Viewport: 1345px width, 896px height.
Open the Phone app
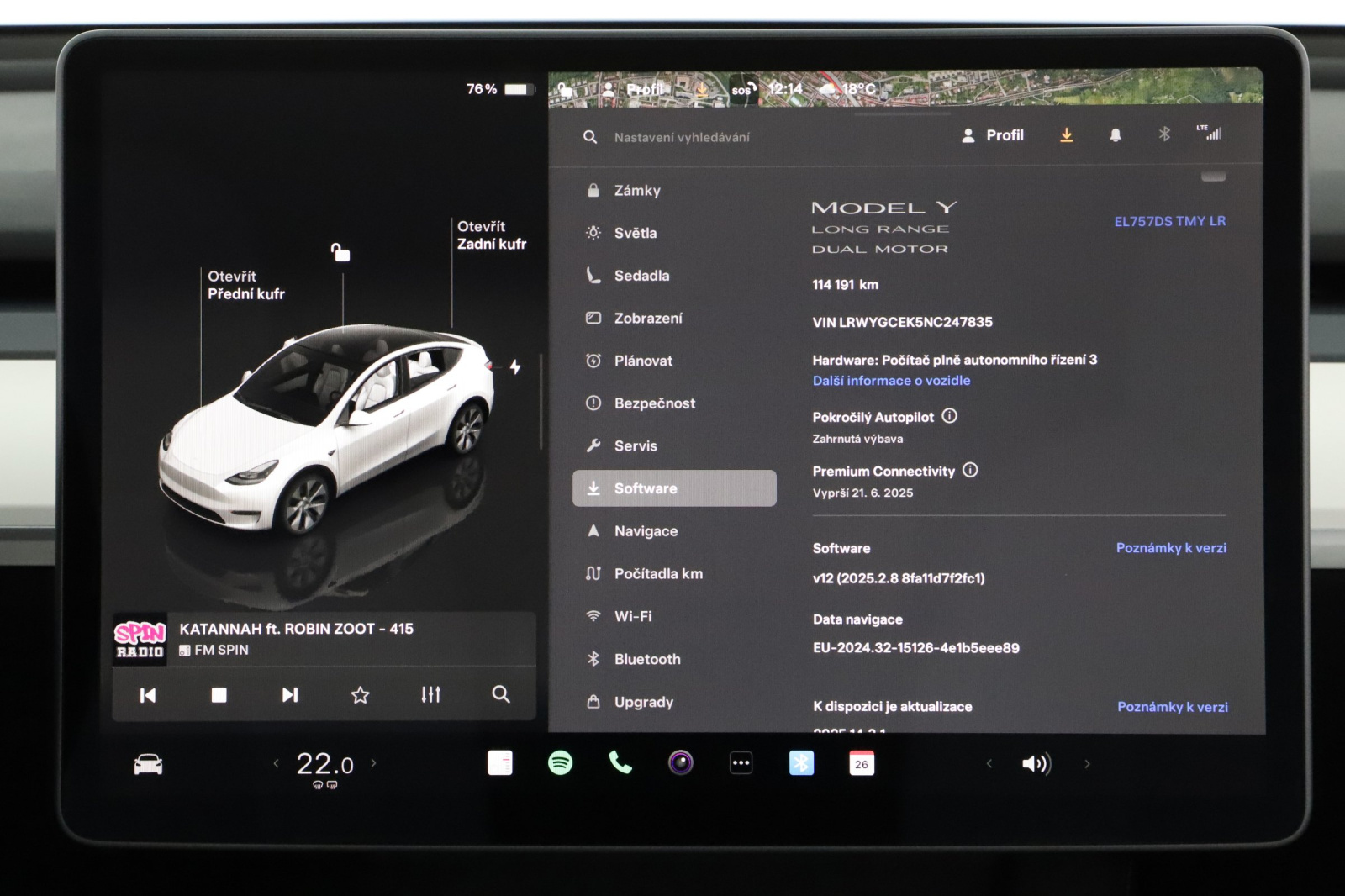[x=620, y=762]
